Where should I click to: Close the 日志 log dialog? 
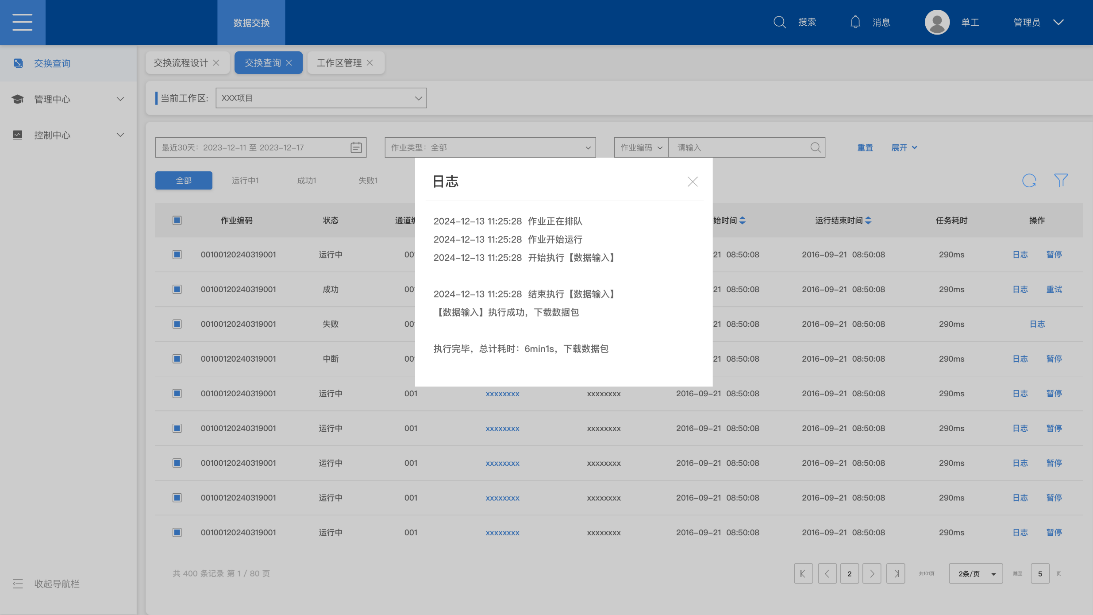[x=693, y=182]
